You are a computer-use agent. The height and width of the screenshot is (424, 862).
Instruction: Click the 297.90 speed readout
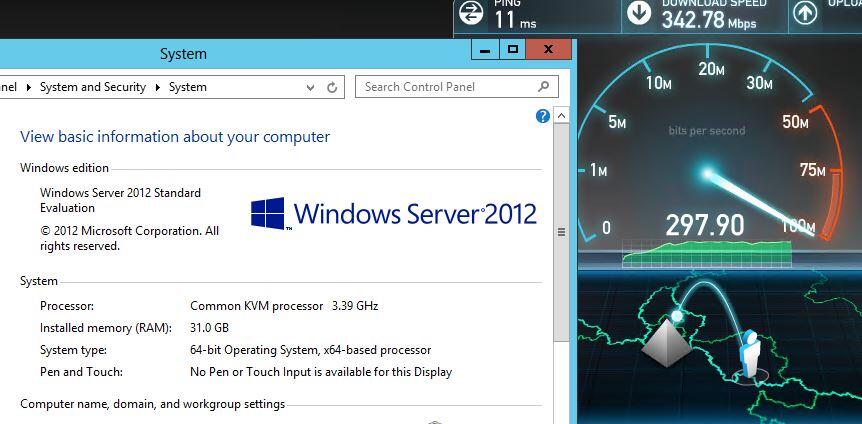[705, 225]
